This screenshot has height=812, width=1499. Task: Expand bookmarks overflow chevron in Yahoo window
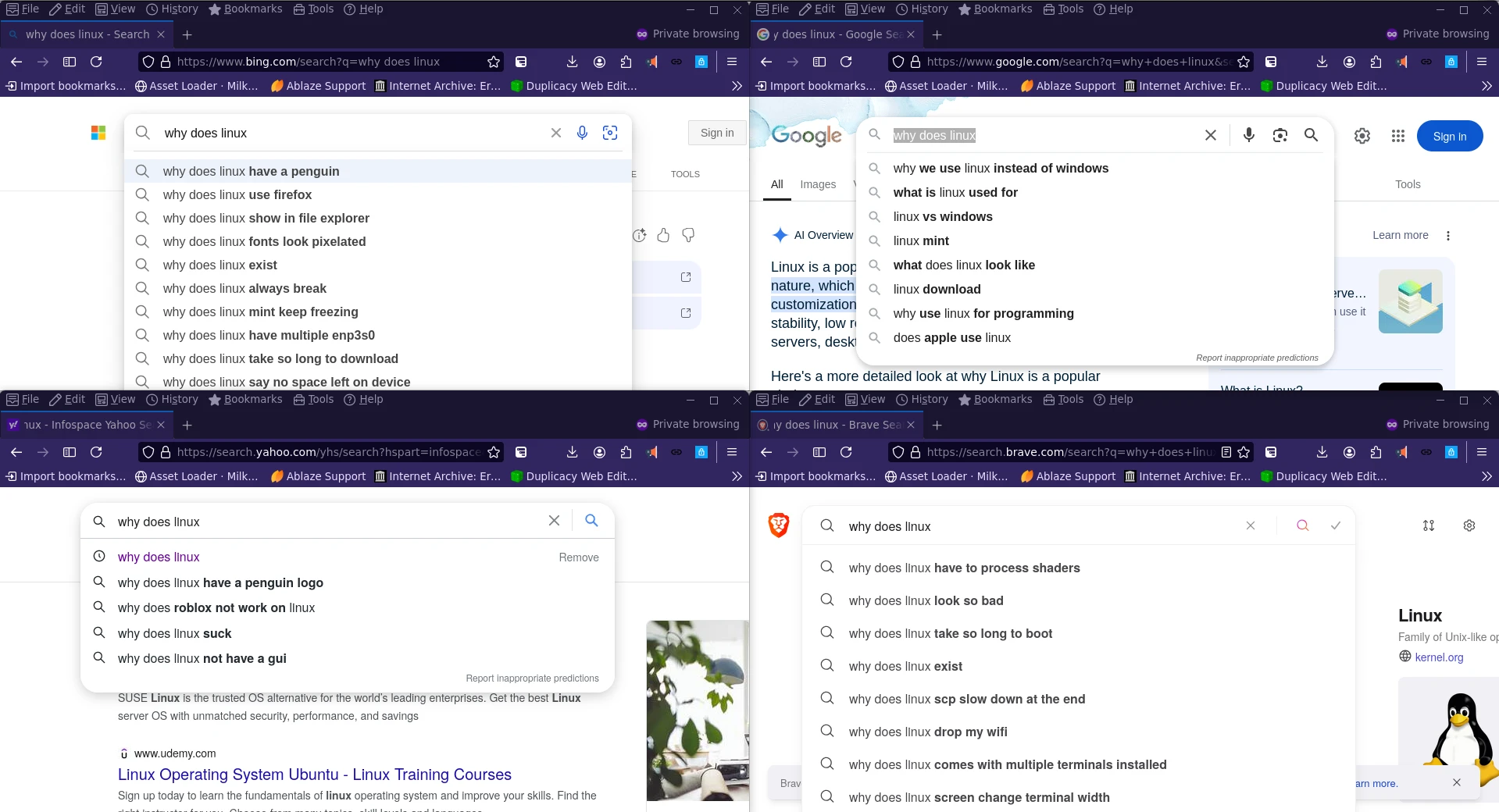pos(737,476)
